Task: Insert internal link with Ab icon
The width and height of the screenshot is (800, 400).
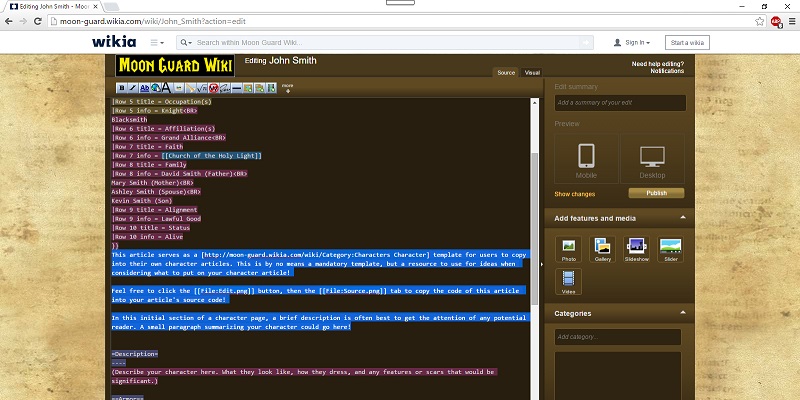Action: pos(144,88)
